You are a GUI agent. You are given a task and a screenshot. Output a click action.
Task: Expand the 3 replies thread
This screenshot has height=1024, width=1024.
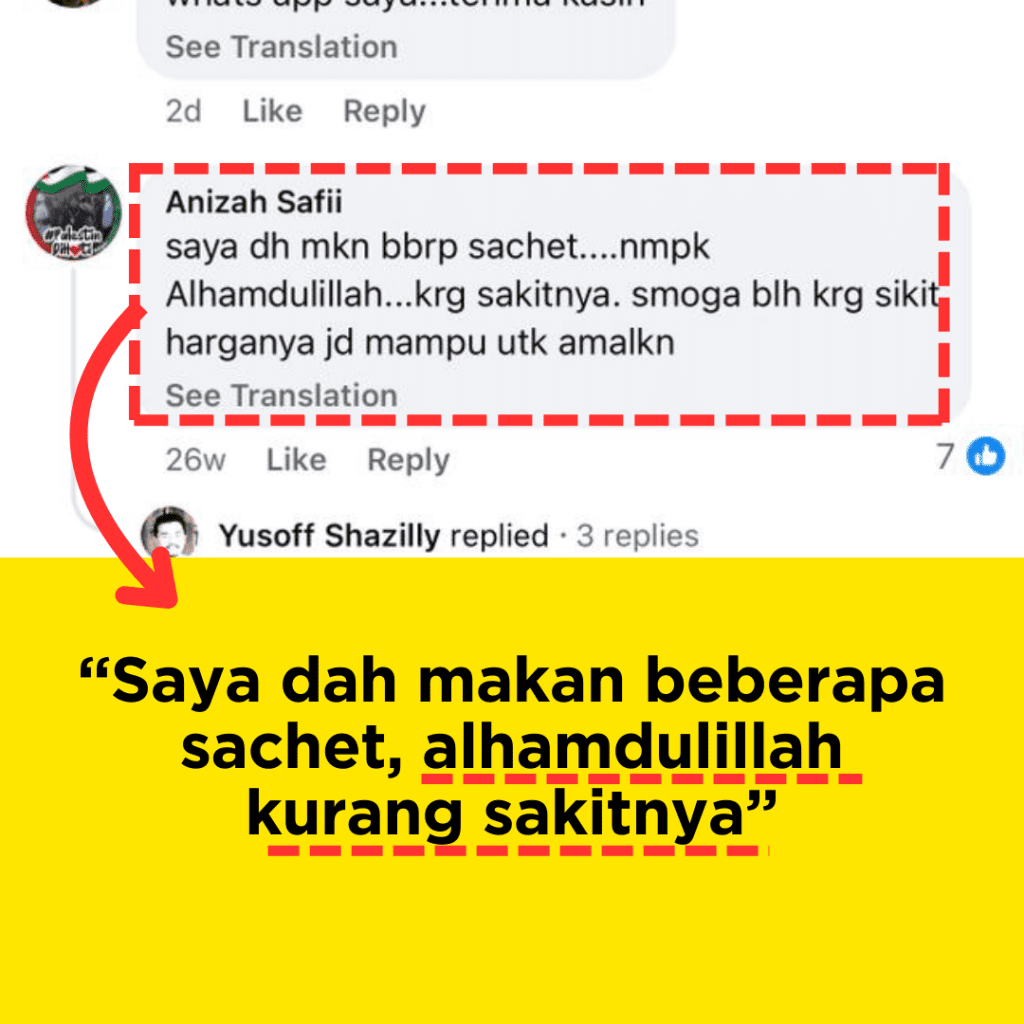(637, 536)
